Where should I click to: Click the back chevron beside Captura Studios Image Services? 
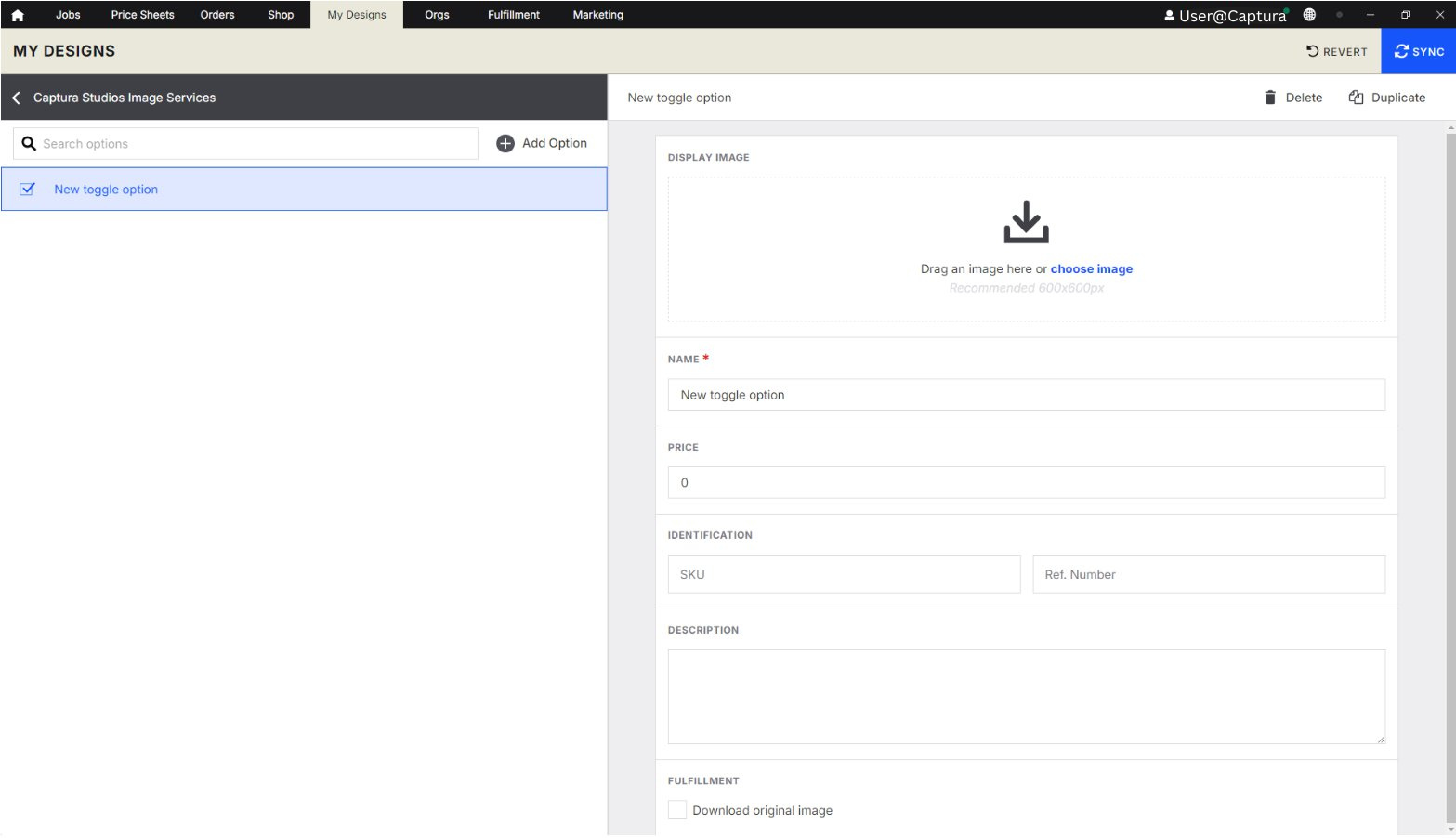(16, 98)
